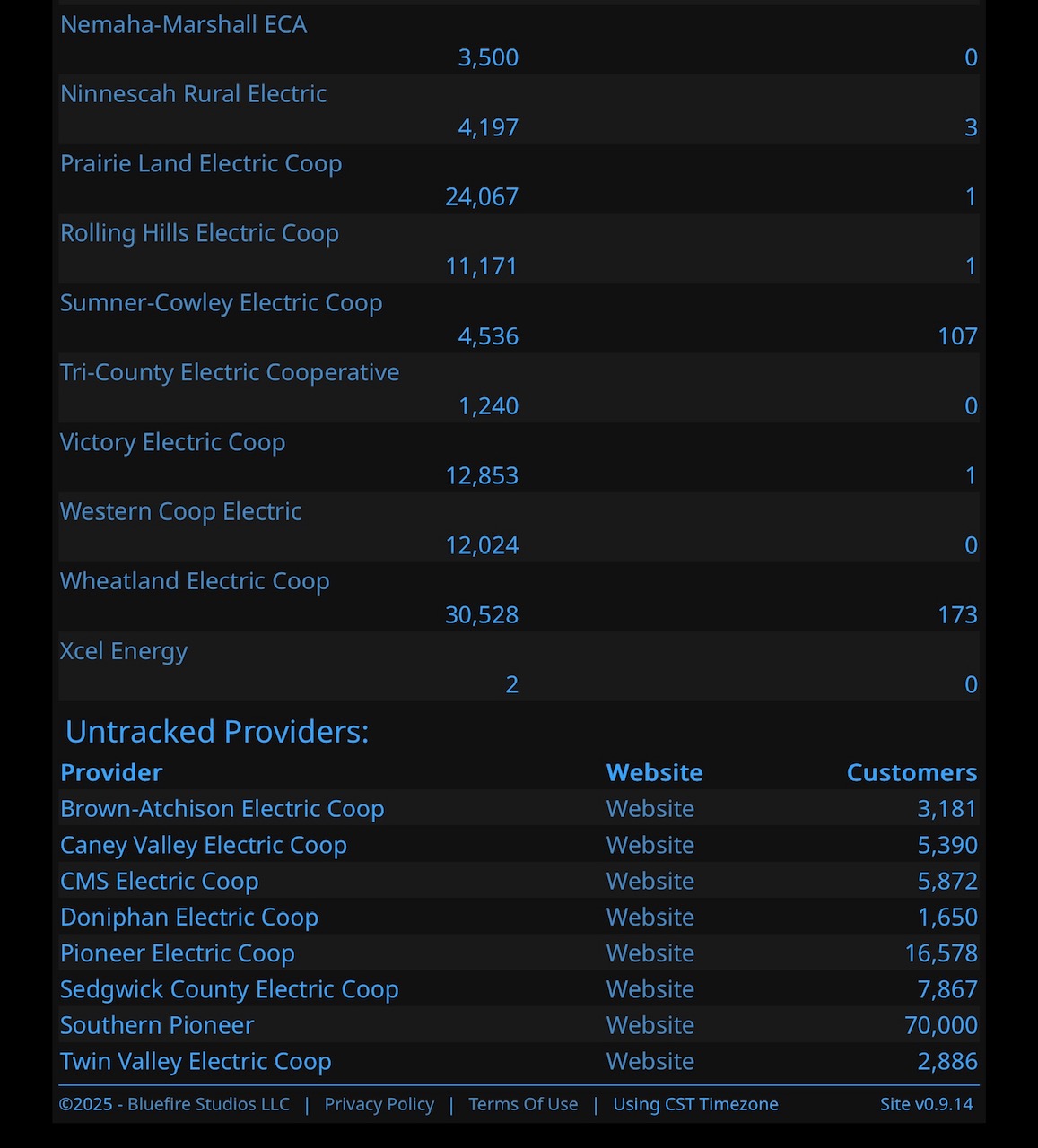Open Terms Of Use in footer
The width and height of the screenshot is (1038, 1148).
point(523,1105)
